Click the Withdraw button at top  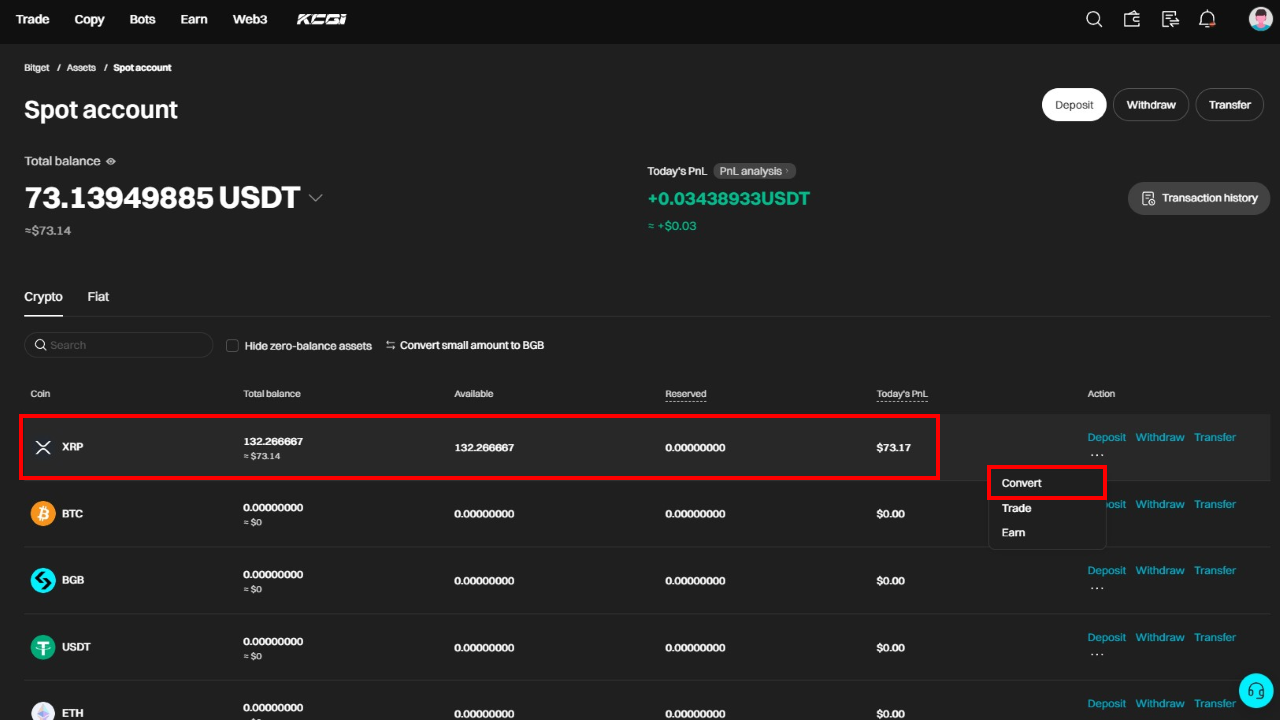[x=1151, y=105]
